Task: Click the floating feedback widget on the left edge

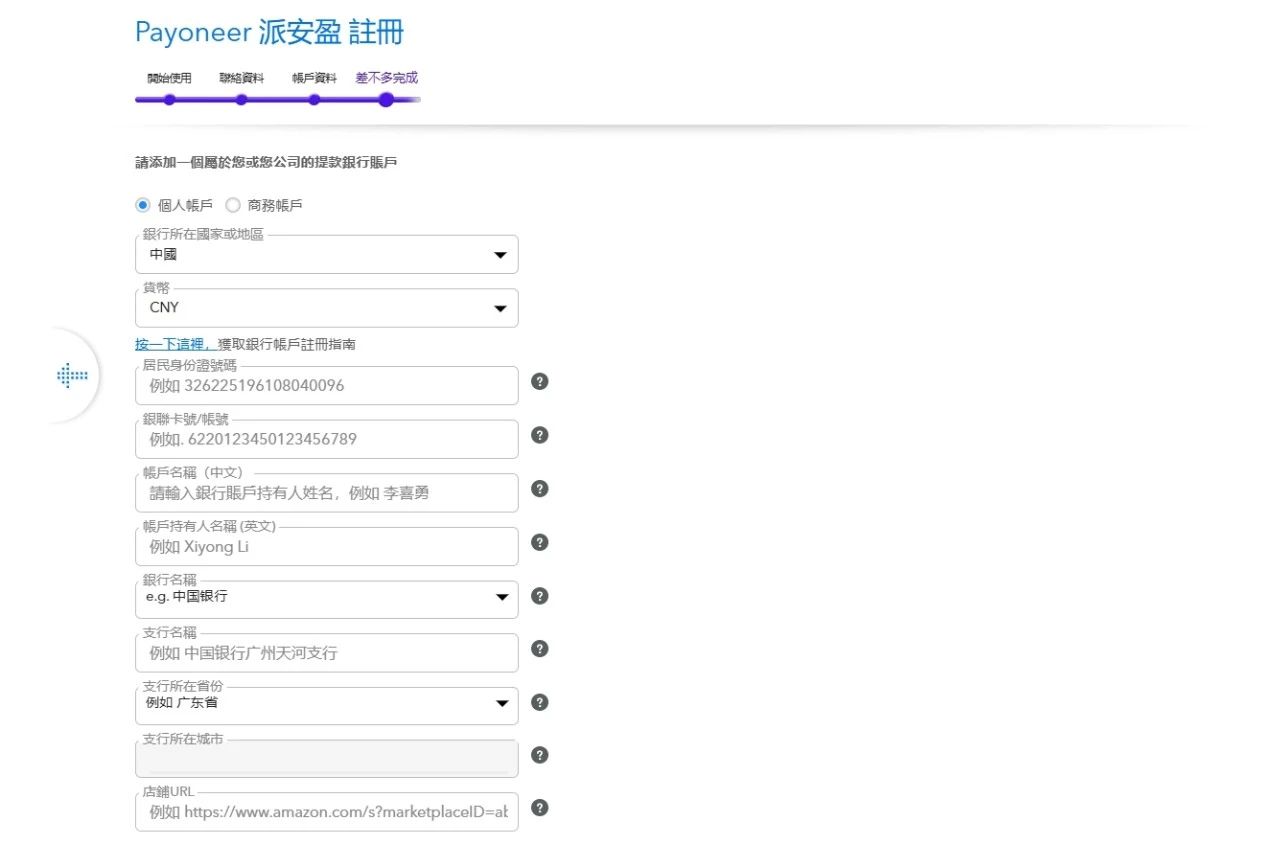Action: click(70, 375)
